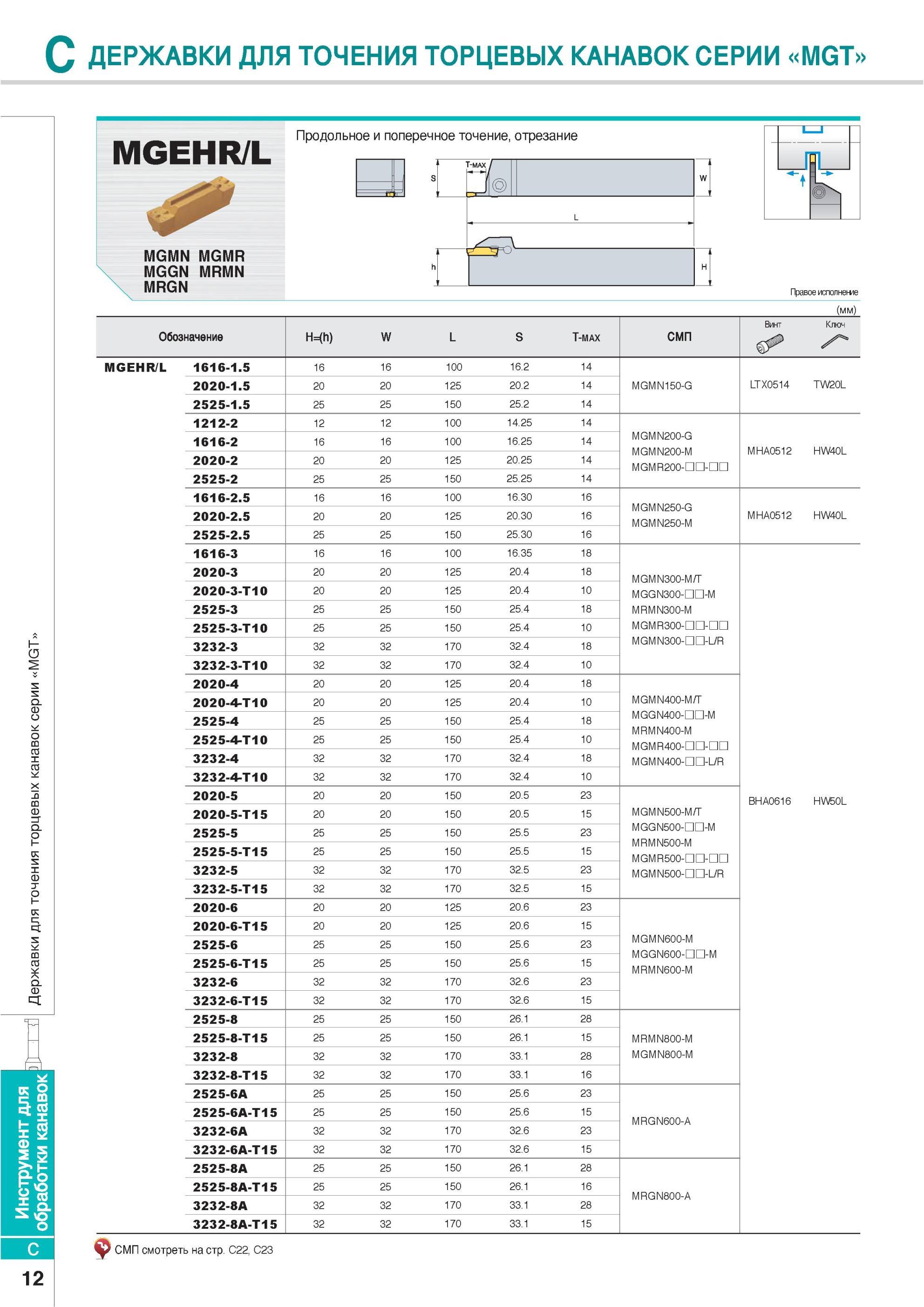This screenshot has height=1307, width=924.
Task: Click the S value '16.35'
Action: [x=519, y=553]
